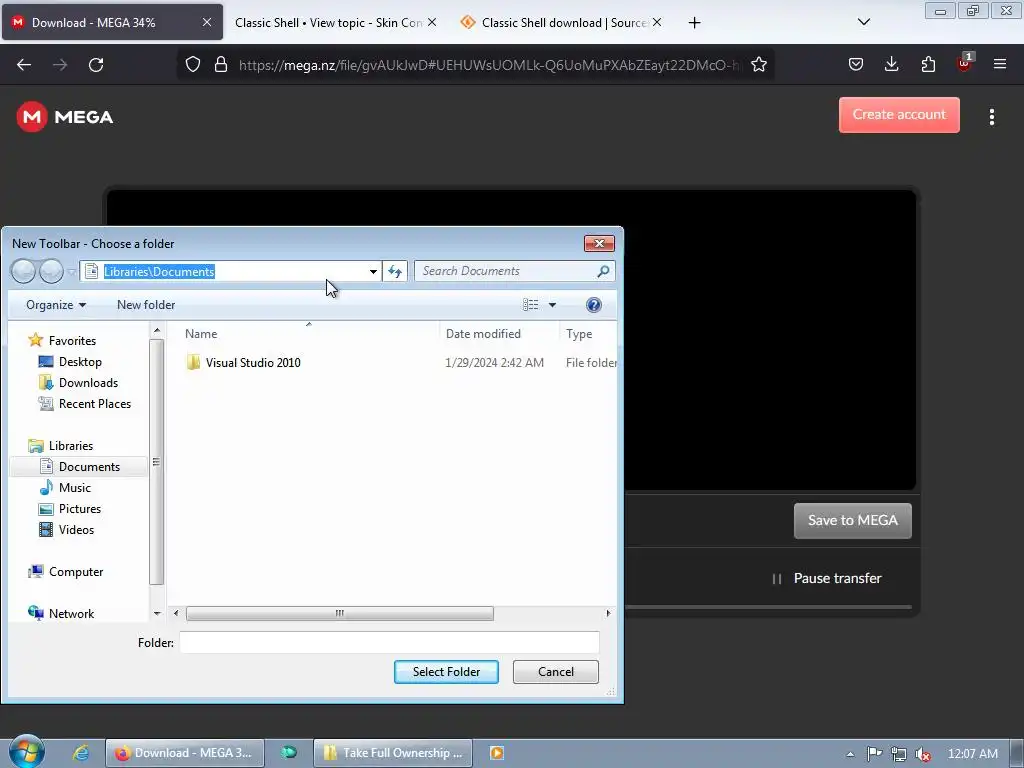Select Pictures library
The width and height of the screenshot is (1024, 768).
click(x=70, y=509)
